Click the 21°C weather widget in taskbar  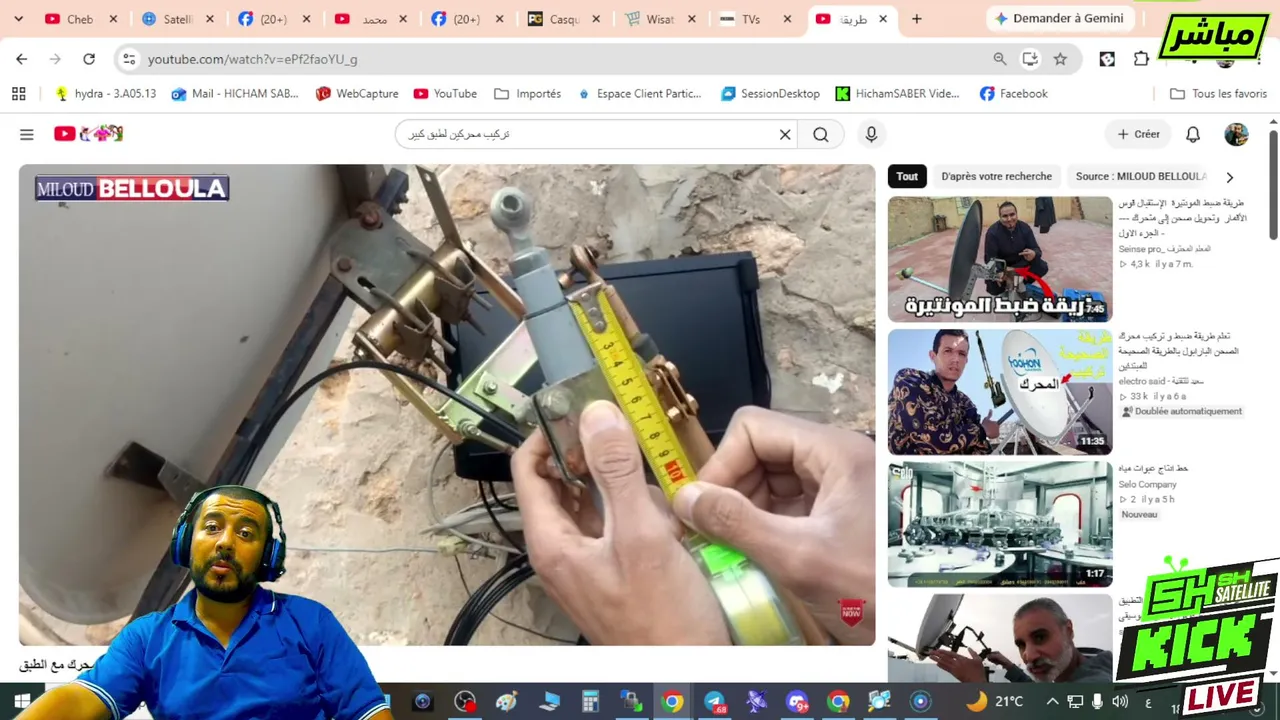994,701
